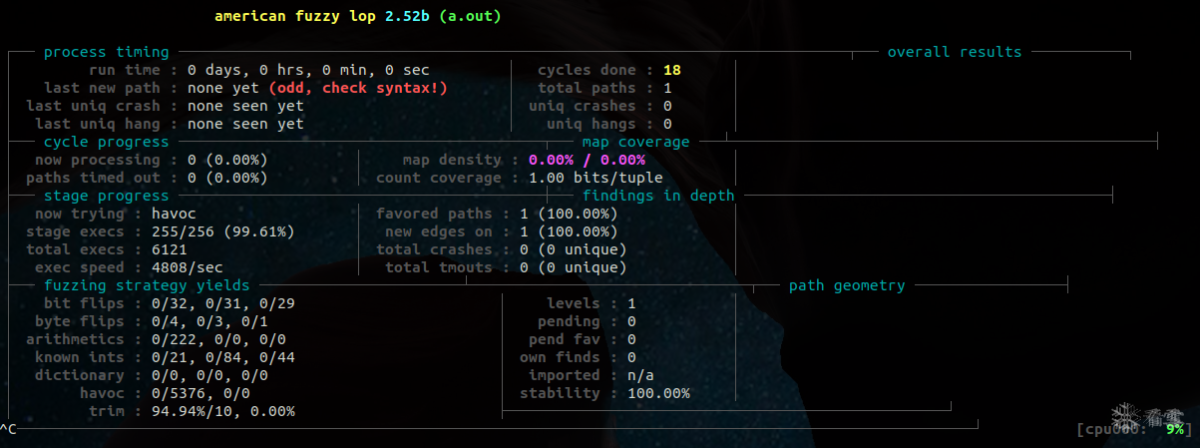Click the 'uniq crashes' value 0
The image size is (1200, 448).
pyautogui.click(x=667, y=106)
